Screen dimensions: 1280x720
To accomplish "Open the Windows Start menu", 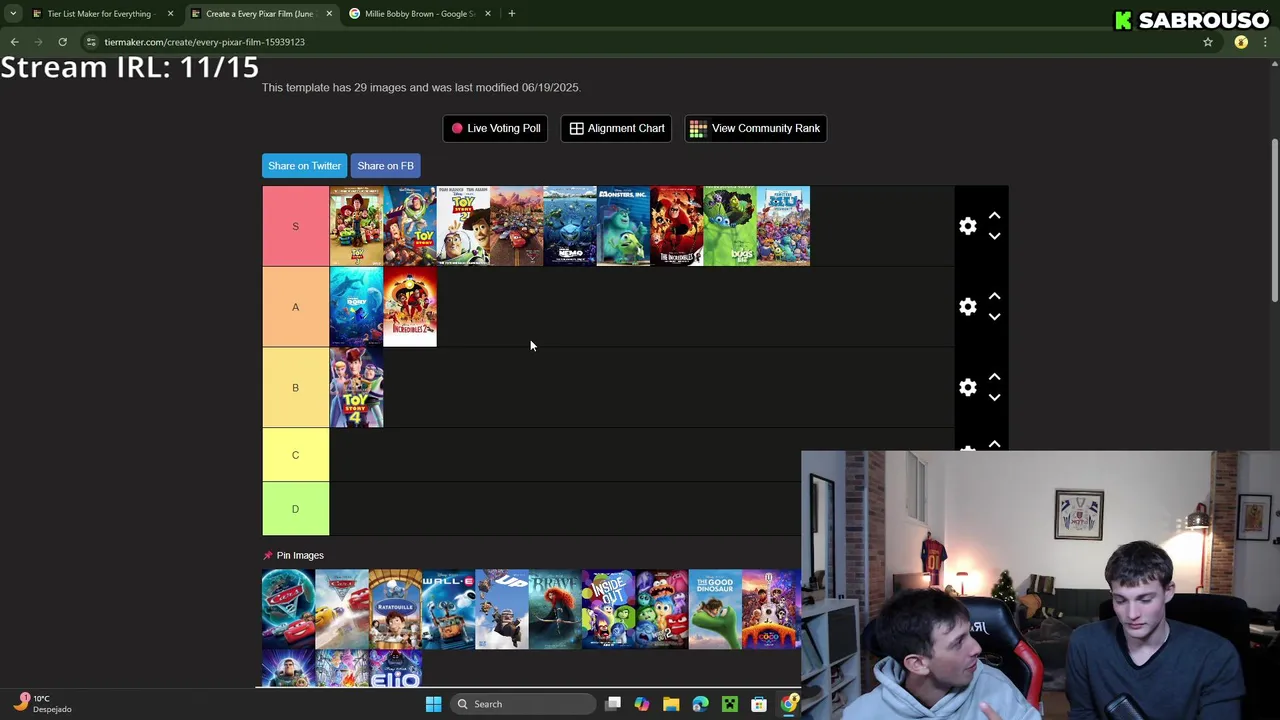I will [433, 704].
